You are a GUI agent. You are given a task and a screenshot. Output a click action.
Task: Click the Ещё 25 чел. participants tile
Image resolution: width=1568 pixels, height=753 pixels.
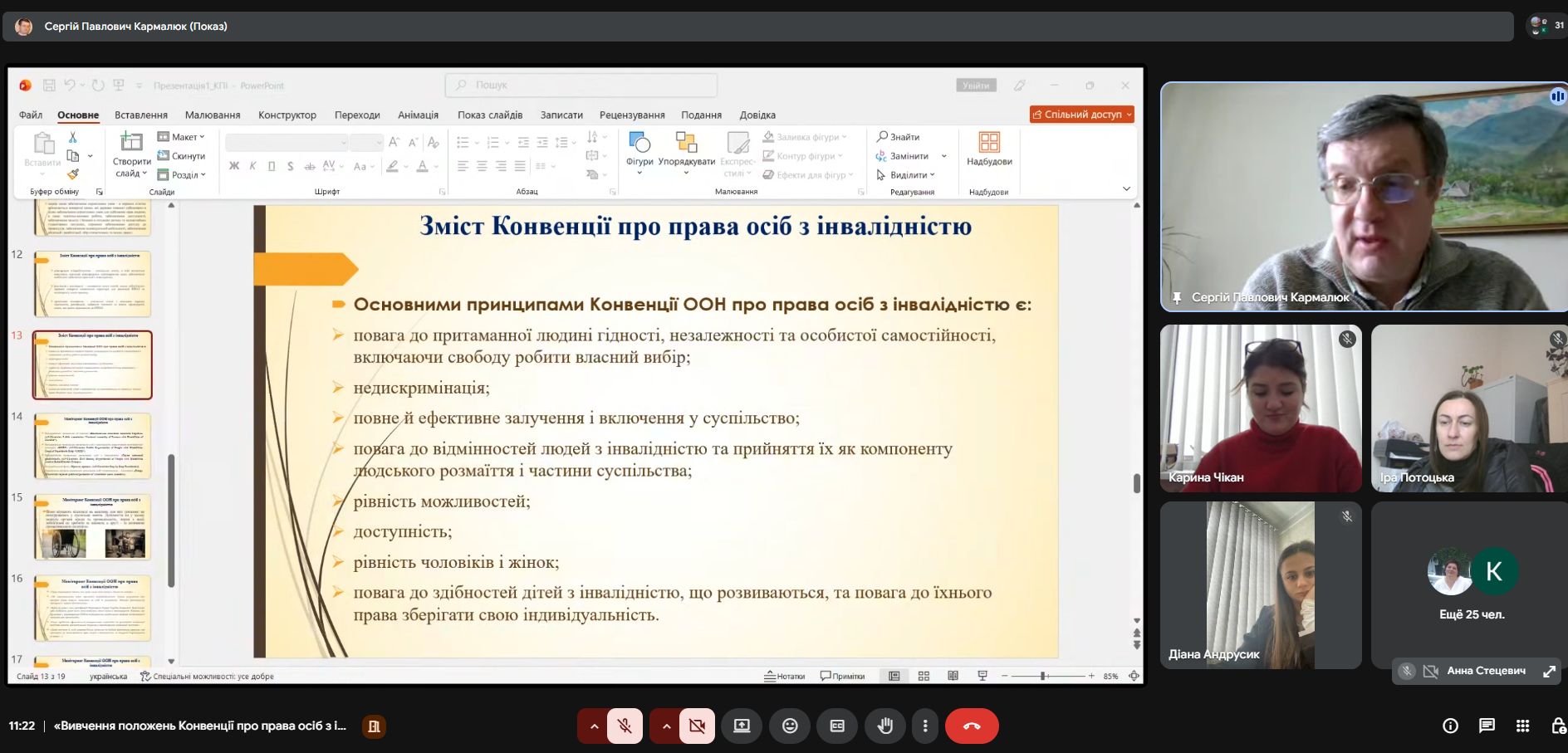point(1472,584)
